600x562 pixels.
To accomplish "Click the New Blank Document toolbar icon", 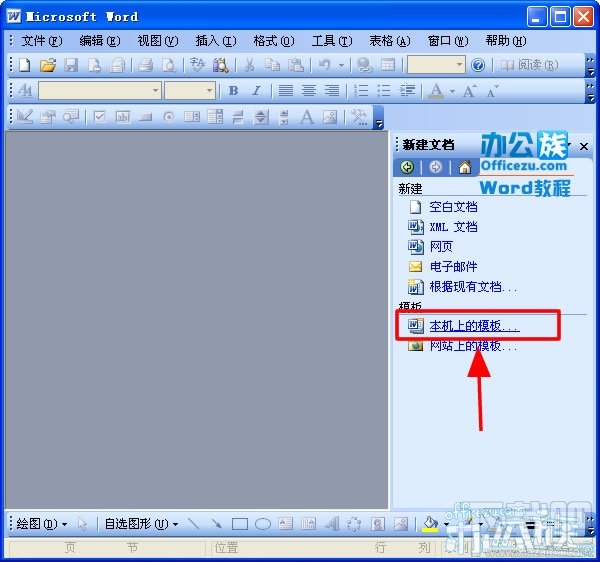I will tap(25, 65).
